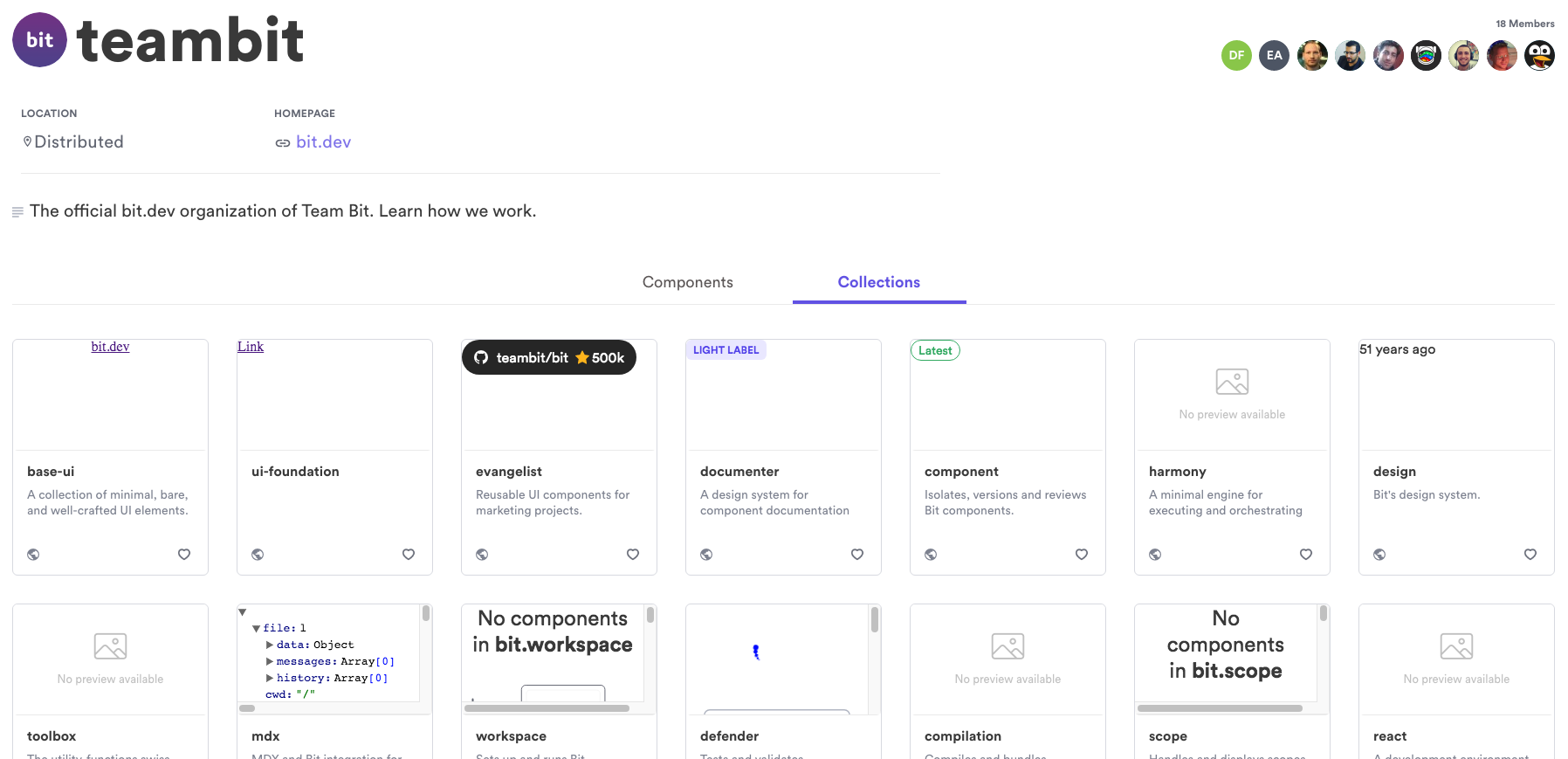Collapse the top-level triangle in mdx preview

click(x=243, y=612)
